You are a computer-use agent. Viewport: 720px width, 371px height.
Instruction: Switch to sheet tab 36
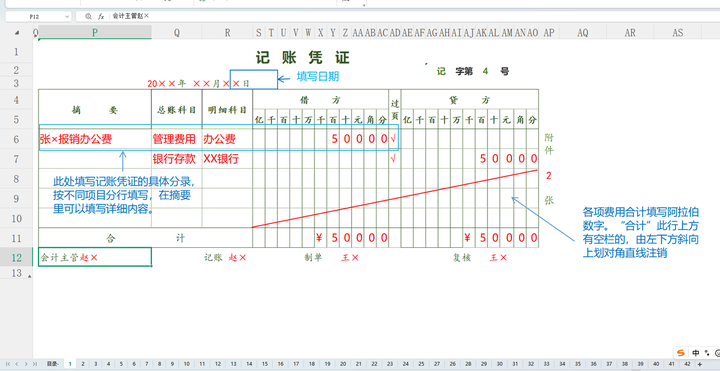[x=594, y=364]
